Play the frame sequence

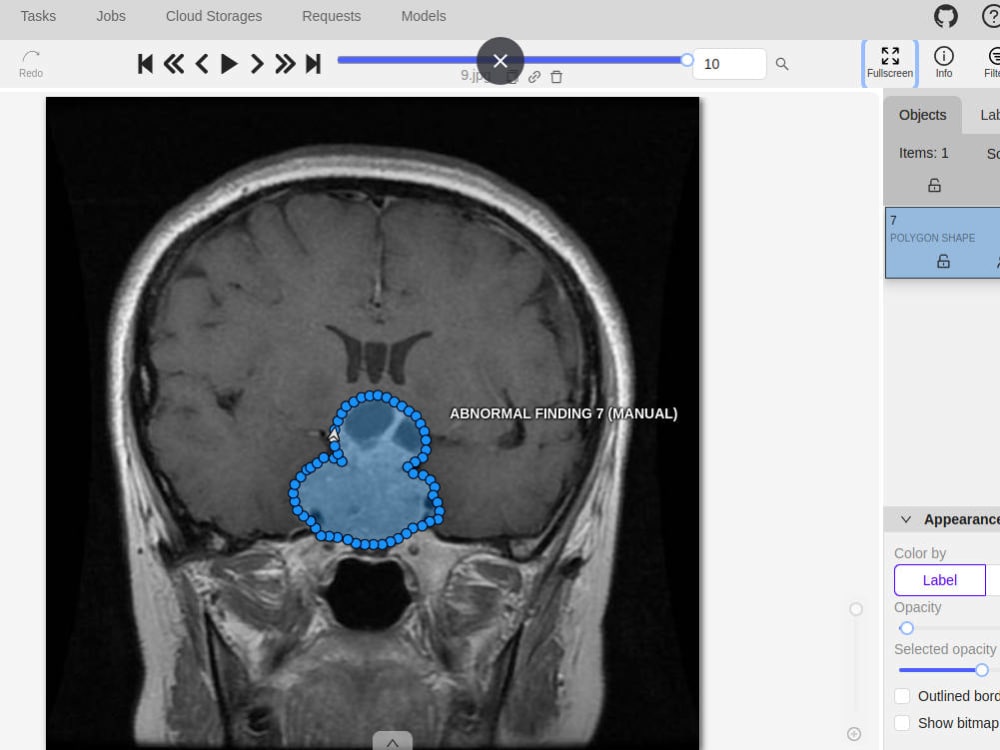coord(229,64)
